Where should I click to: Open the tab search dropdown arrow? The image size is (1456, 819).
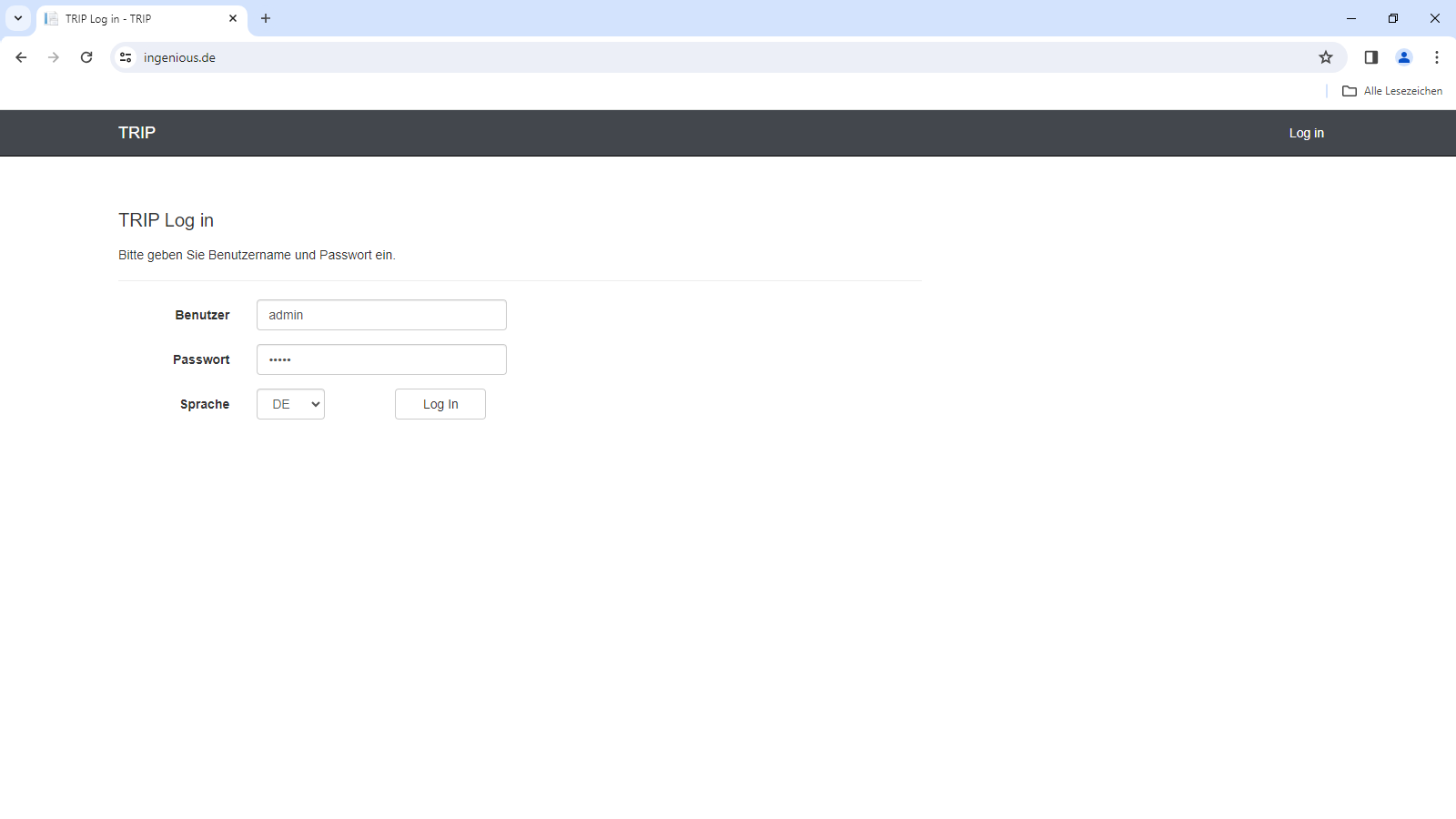coord(18,18)
